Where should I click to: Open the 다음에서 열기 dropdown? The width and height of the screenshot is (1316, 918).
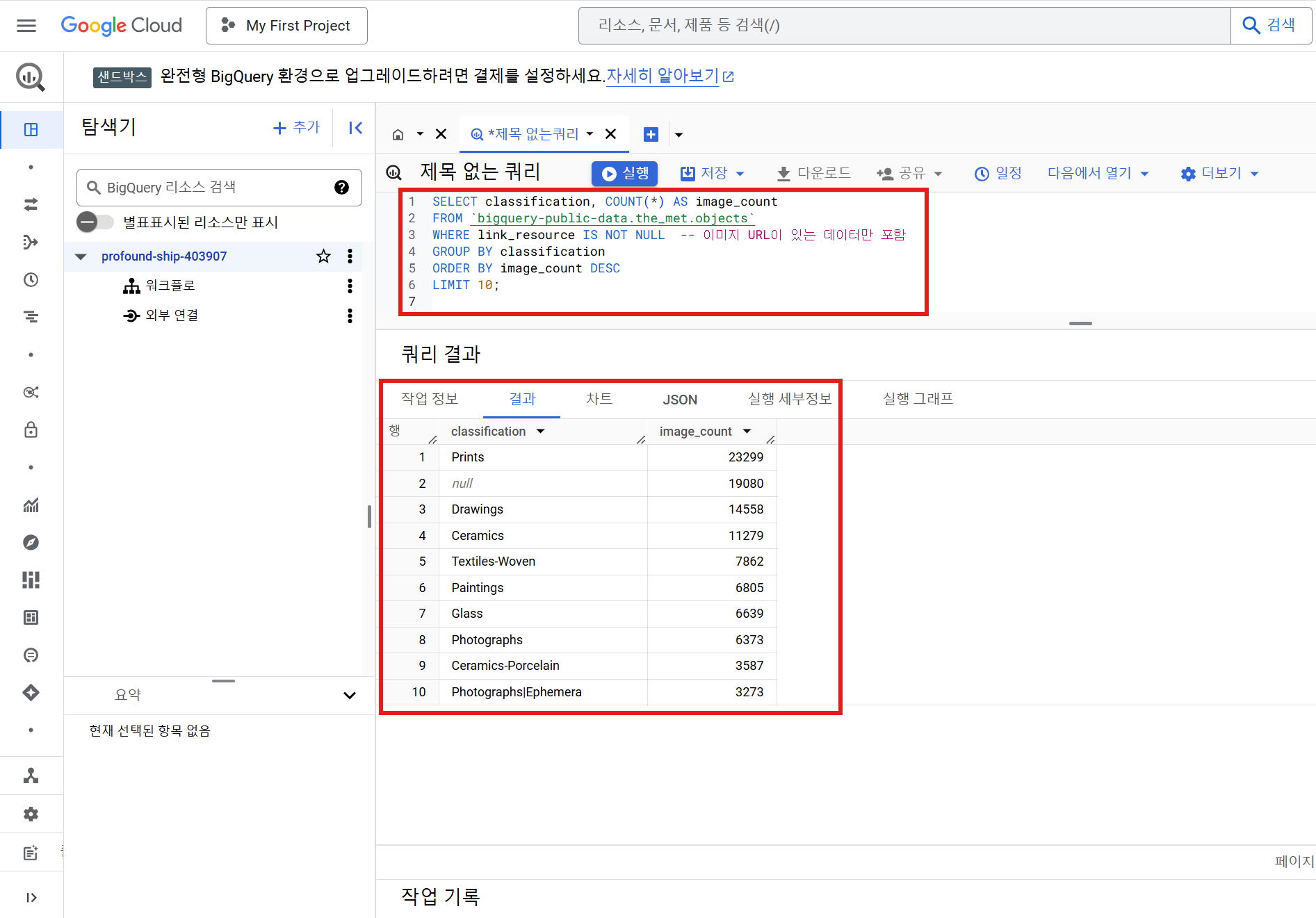pos(1098,173)
